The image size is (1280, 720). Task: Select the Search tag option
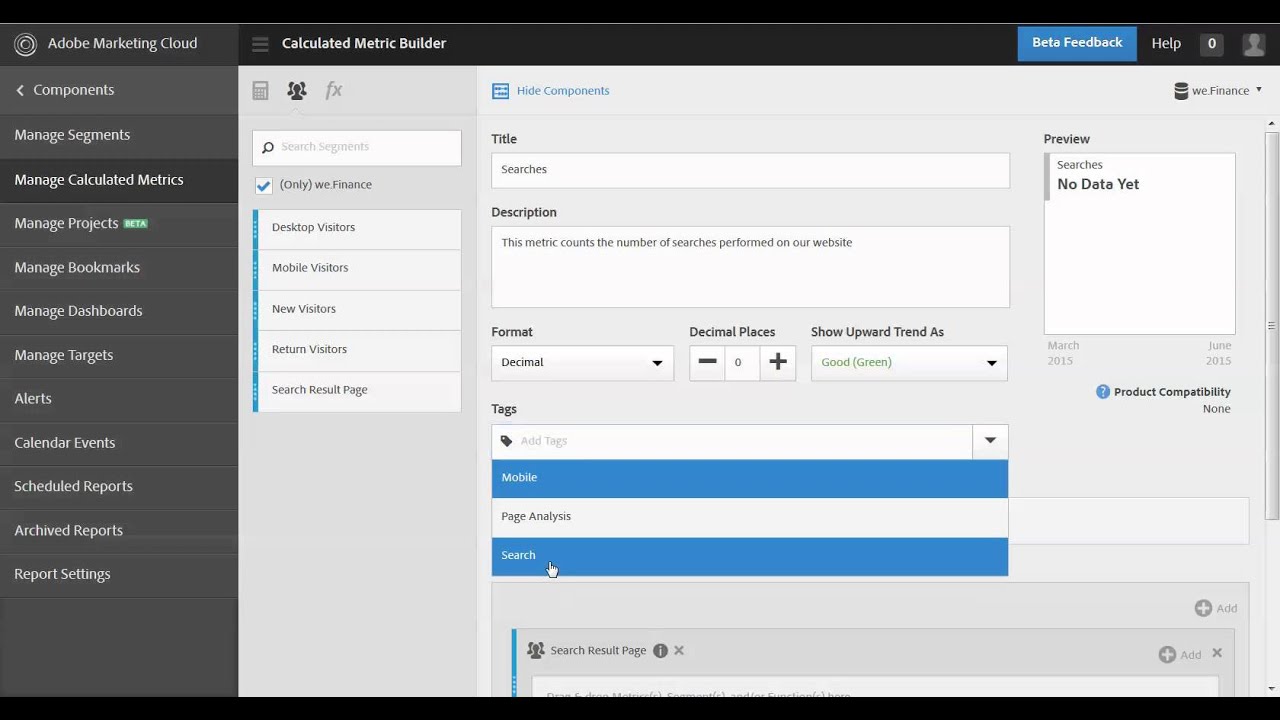click(x=750, y=556)
